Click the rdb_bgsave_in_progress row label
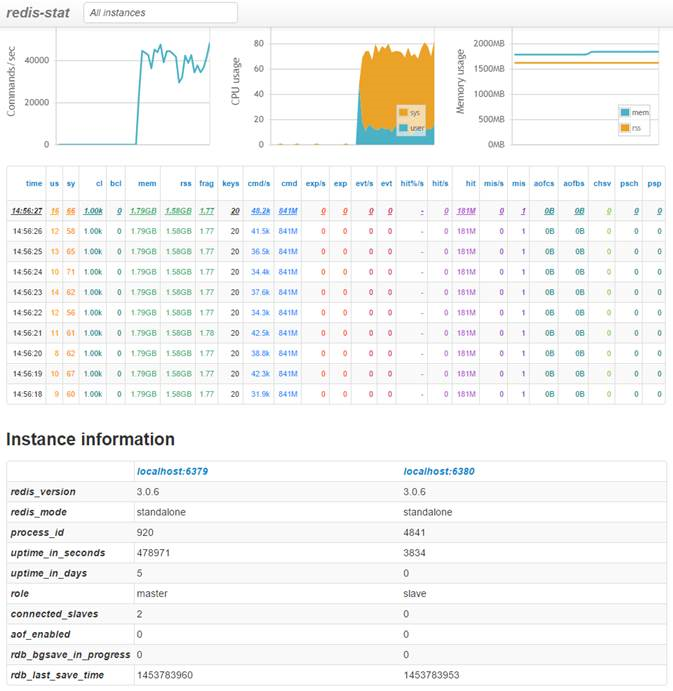 70,655
